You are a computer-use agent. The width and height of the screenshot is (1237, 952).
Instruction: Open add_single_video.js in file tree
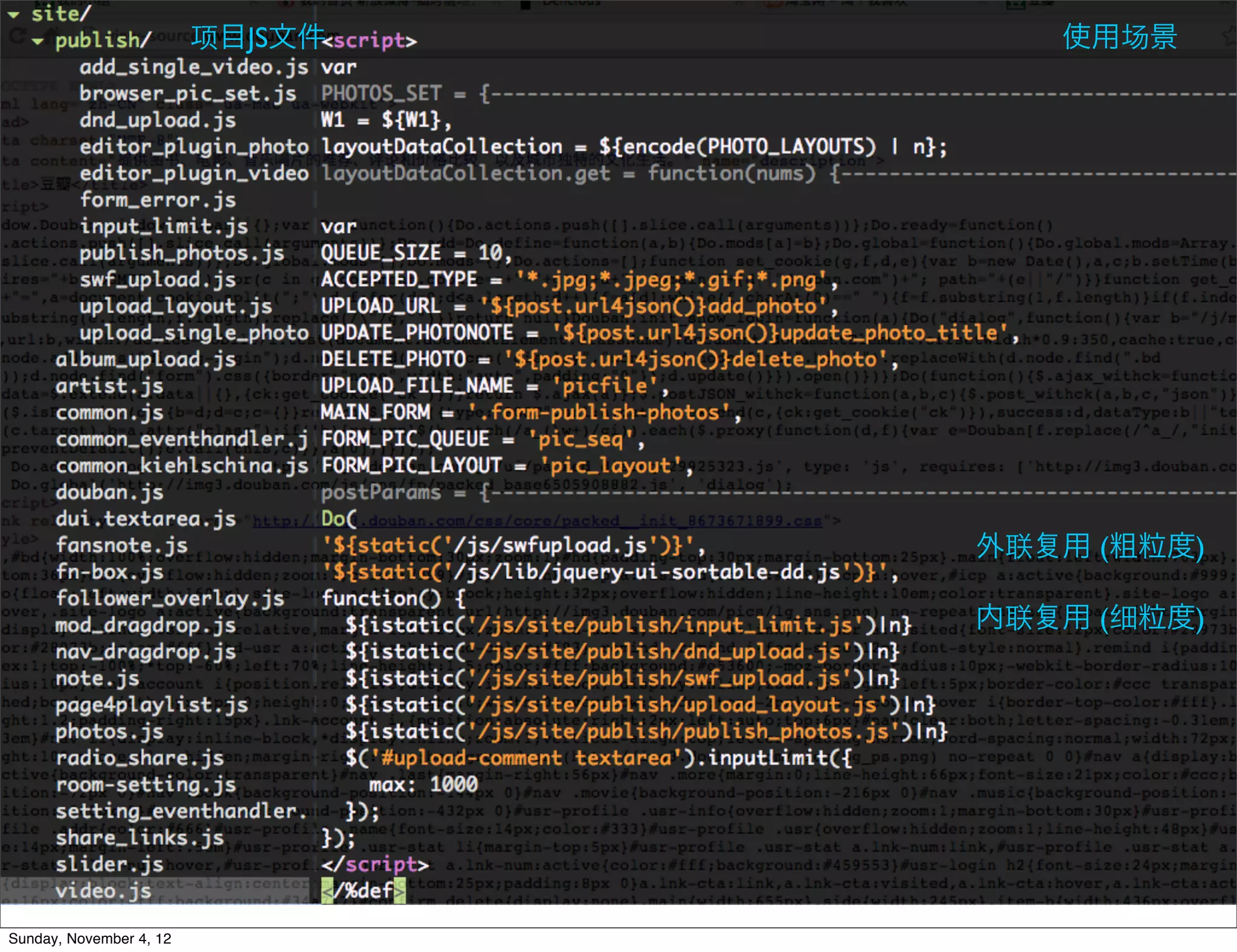coord(193,67)
